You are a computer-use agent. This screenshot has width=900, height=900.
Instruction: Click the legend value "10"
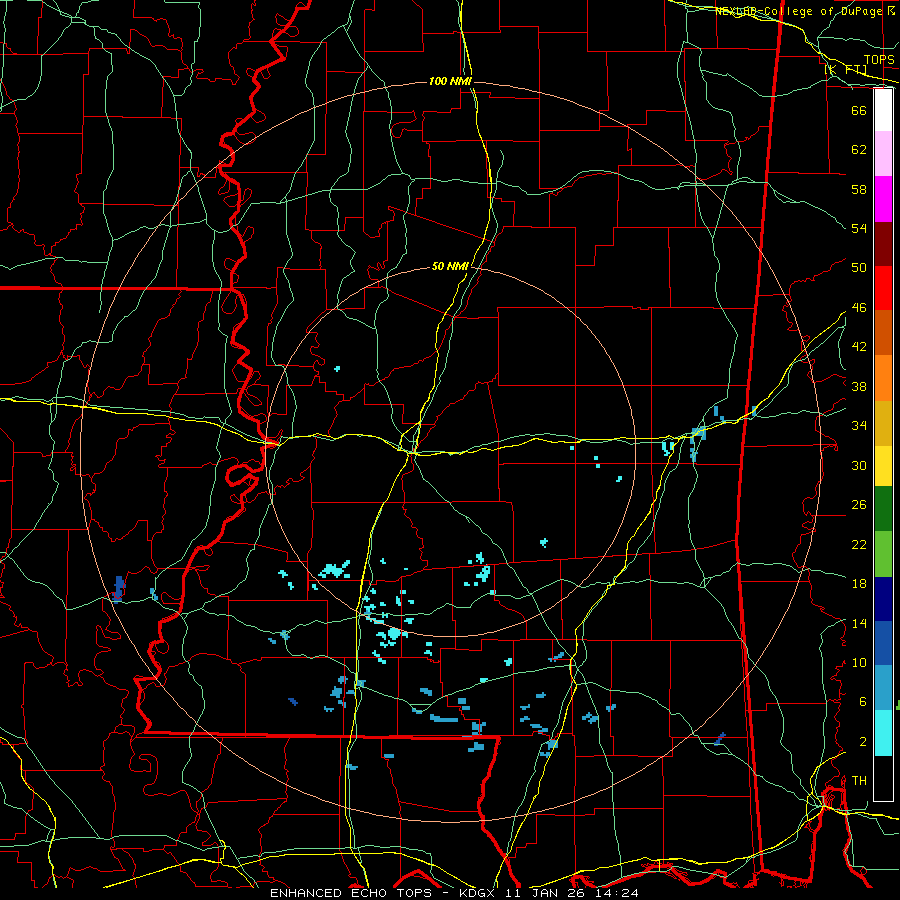coord(859,662)
